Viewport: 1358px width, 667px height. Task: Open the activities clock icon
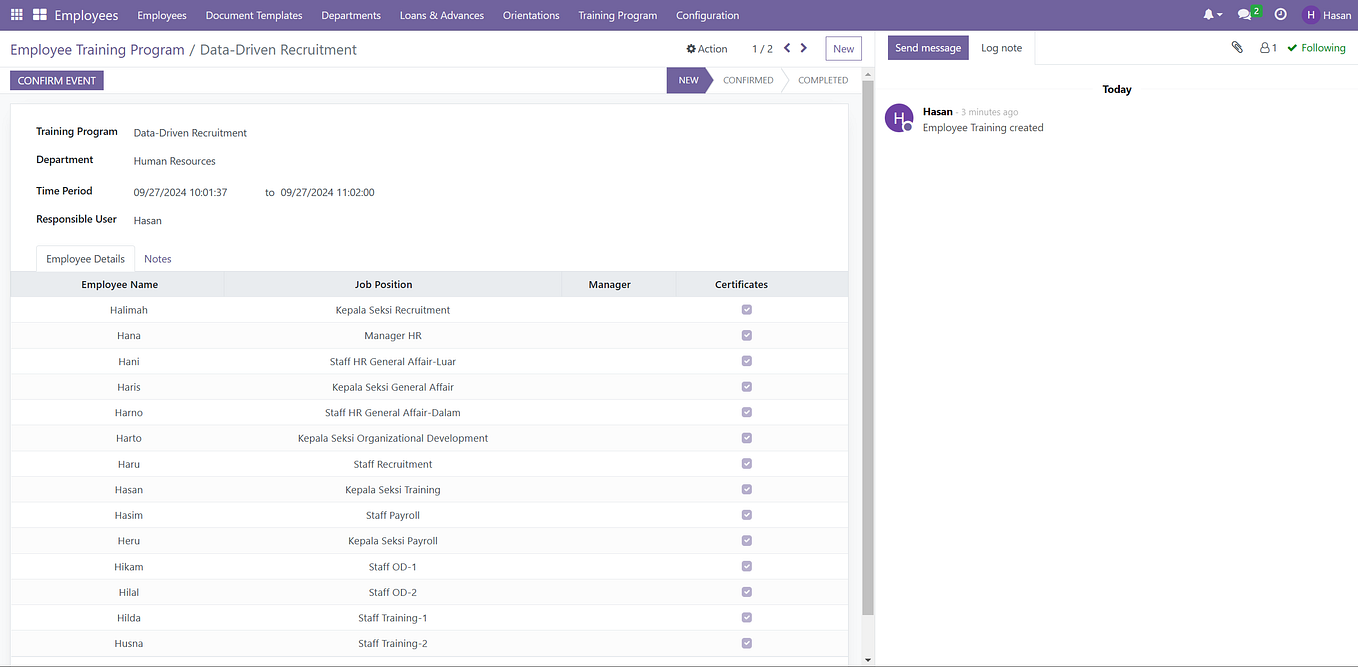coord(1280,14)
